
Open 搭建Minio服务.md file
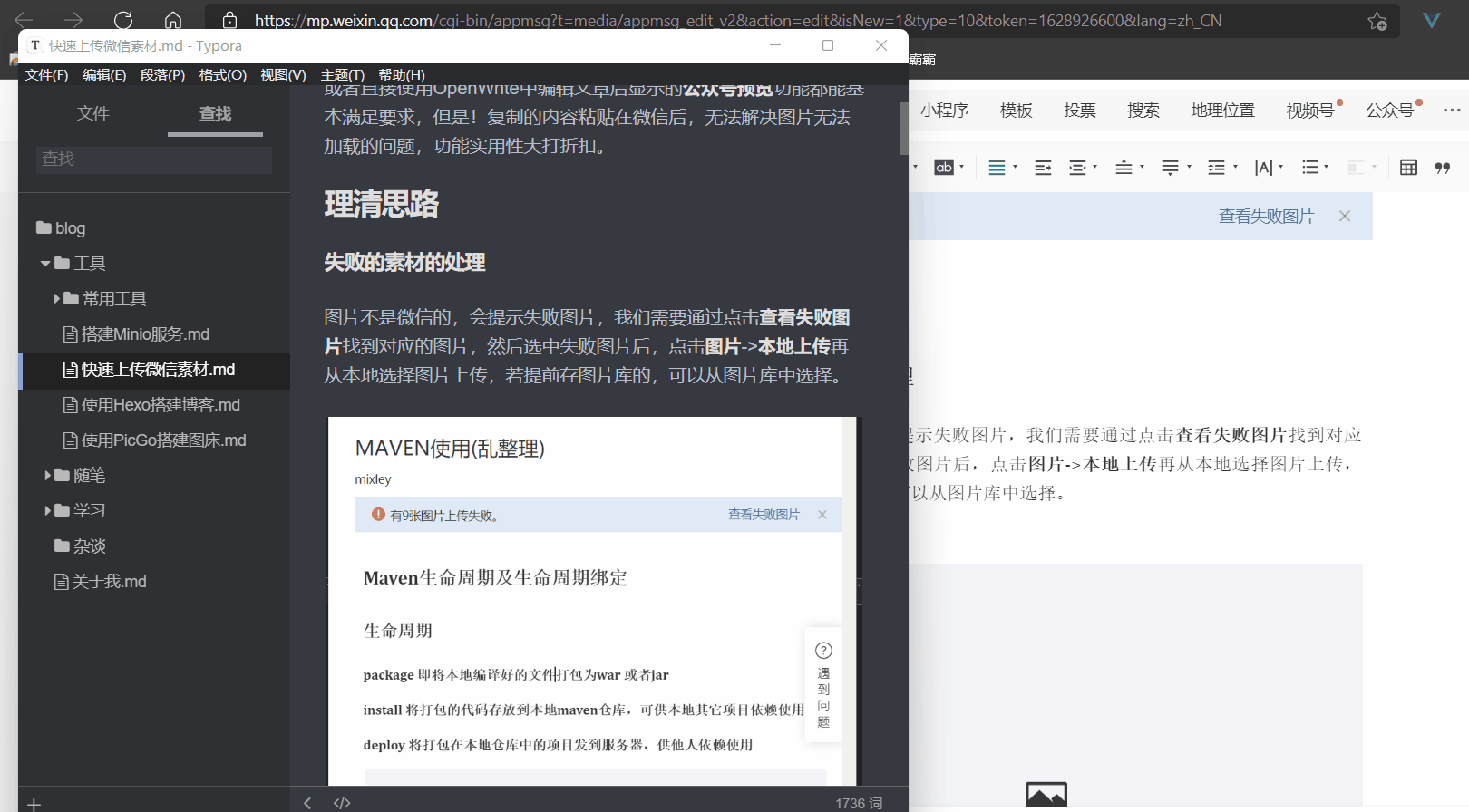[x=136, y=333]
